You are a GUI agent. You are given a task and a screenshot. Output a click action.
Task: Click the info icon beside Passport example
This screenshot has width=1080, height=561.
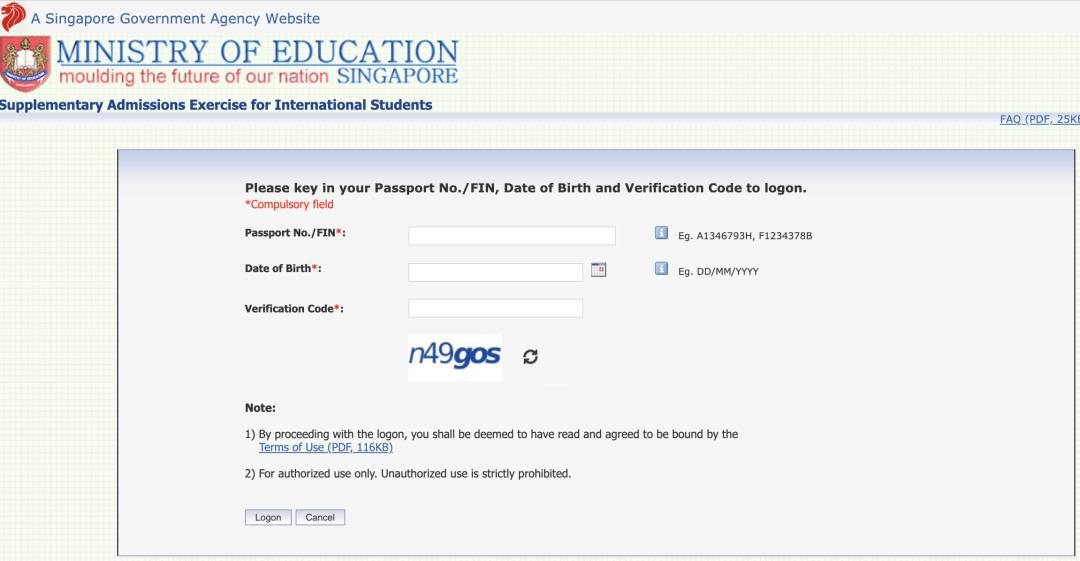click(x=661, y=233)
